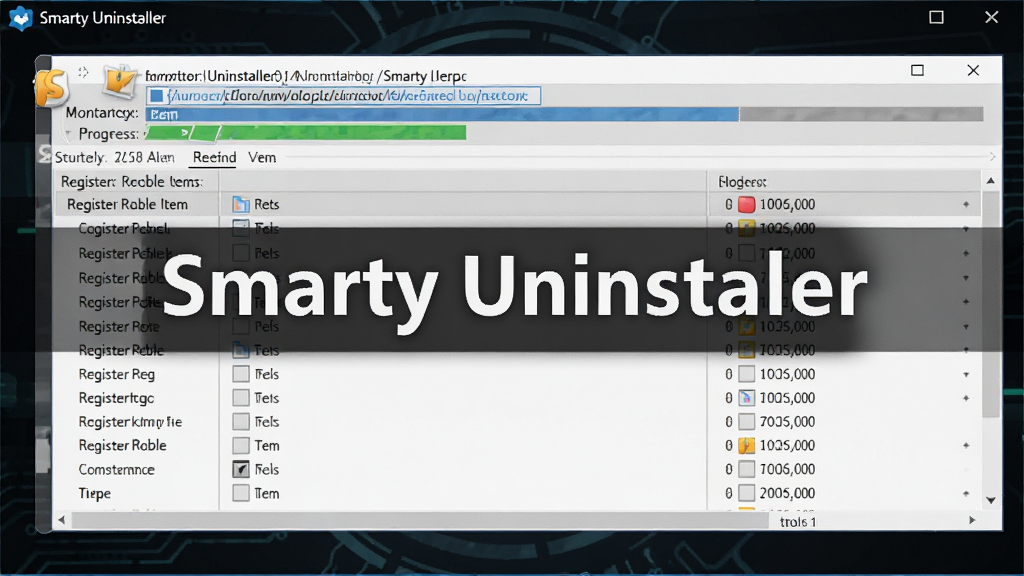The height and width of the screenshot is (576, 1024).
Task: Expand the arrow at right of Register Reg row
Action: (x=966, y=374)
